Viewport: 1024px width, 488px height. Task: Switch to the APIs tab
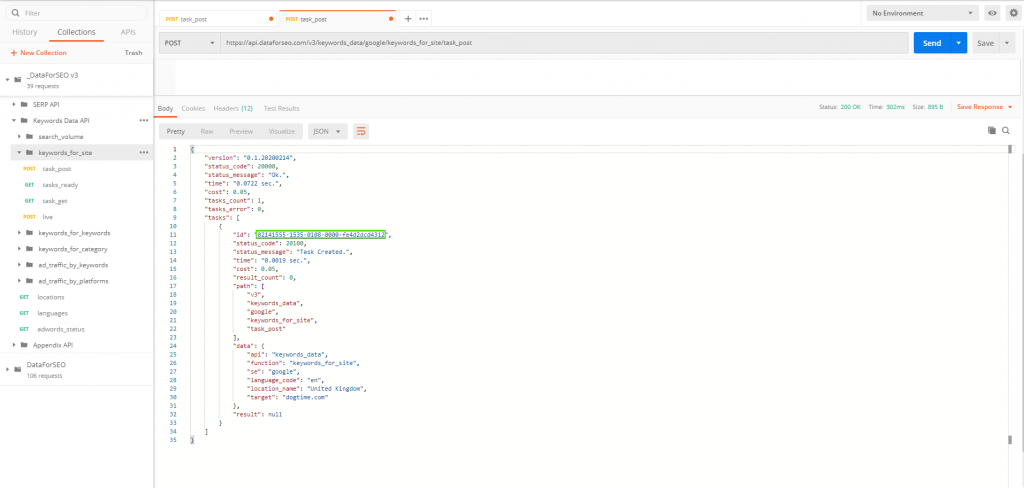tap(129, 32)
